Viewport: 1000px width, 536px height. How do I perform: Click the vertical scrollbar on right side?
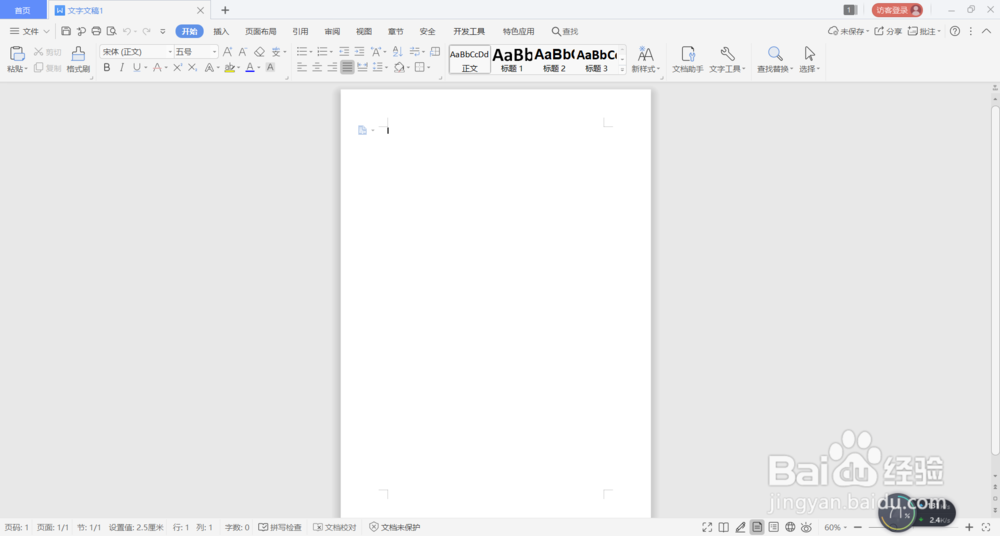[x=995, y=279]
